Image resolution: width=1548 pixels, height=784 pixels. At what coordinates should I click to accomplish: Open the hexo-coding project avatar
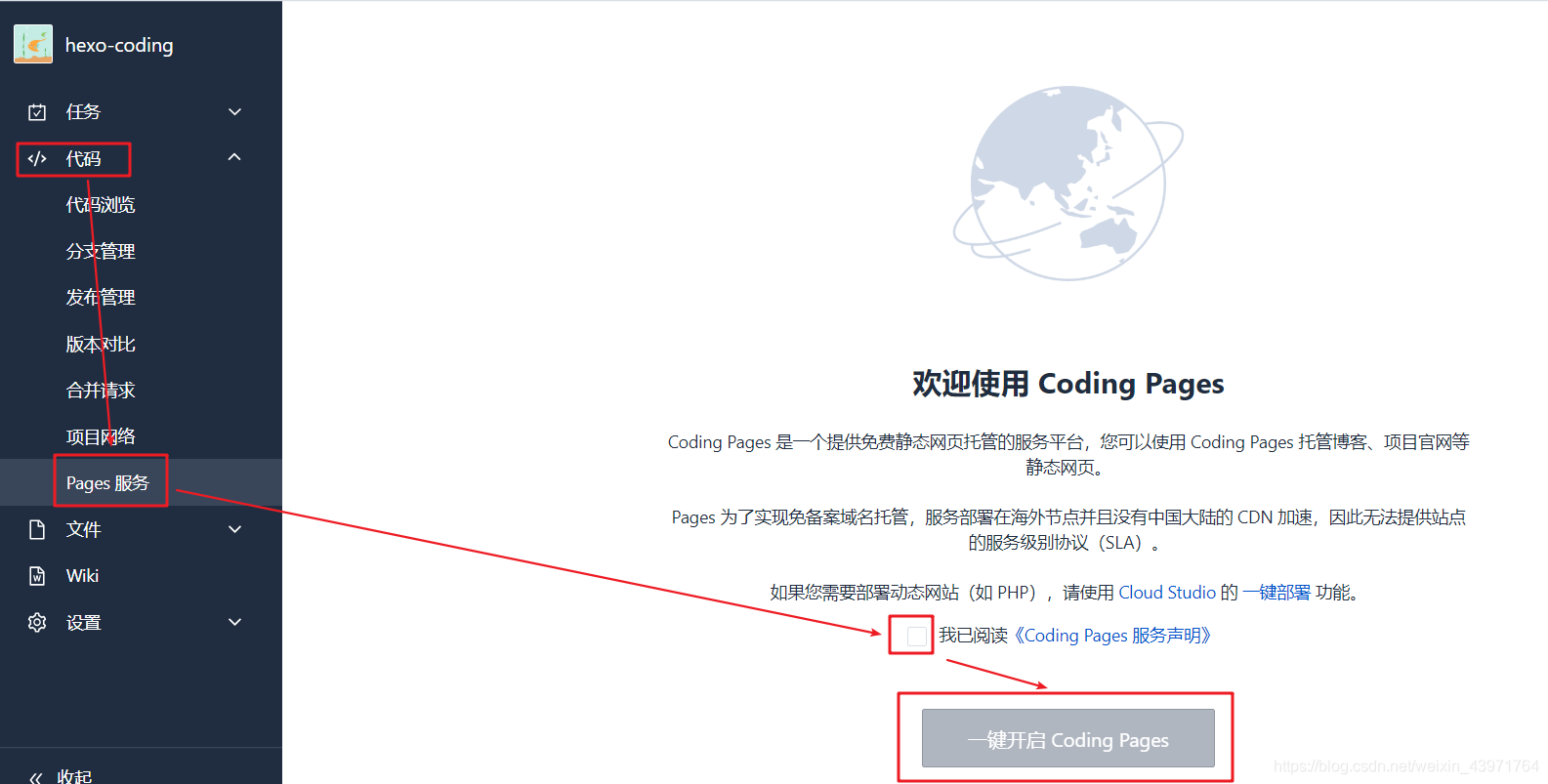[33, 45]
